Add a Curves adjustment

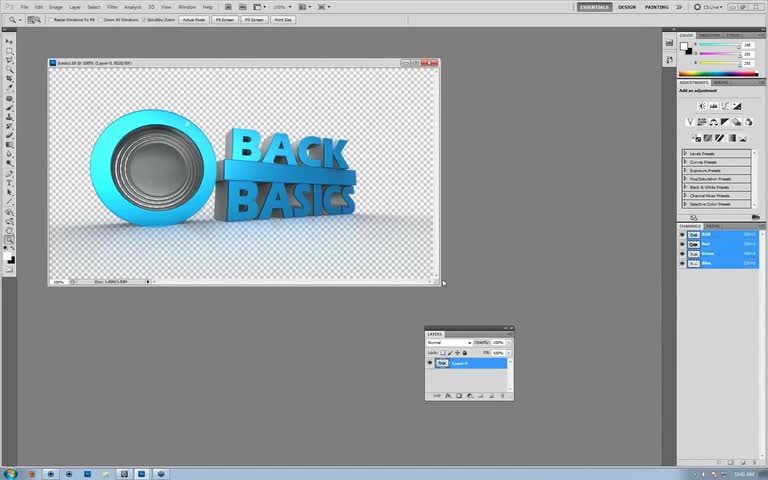tap(725, 106)
